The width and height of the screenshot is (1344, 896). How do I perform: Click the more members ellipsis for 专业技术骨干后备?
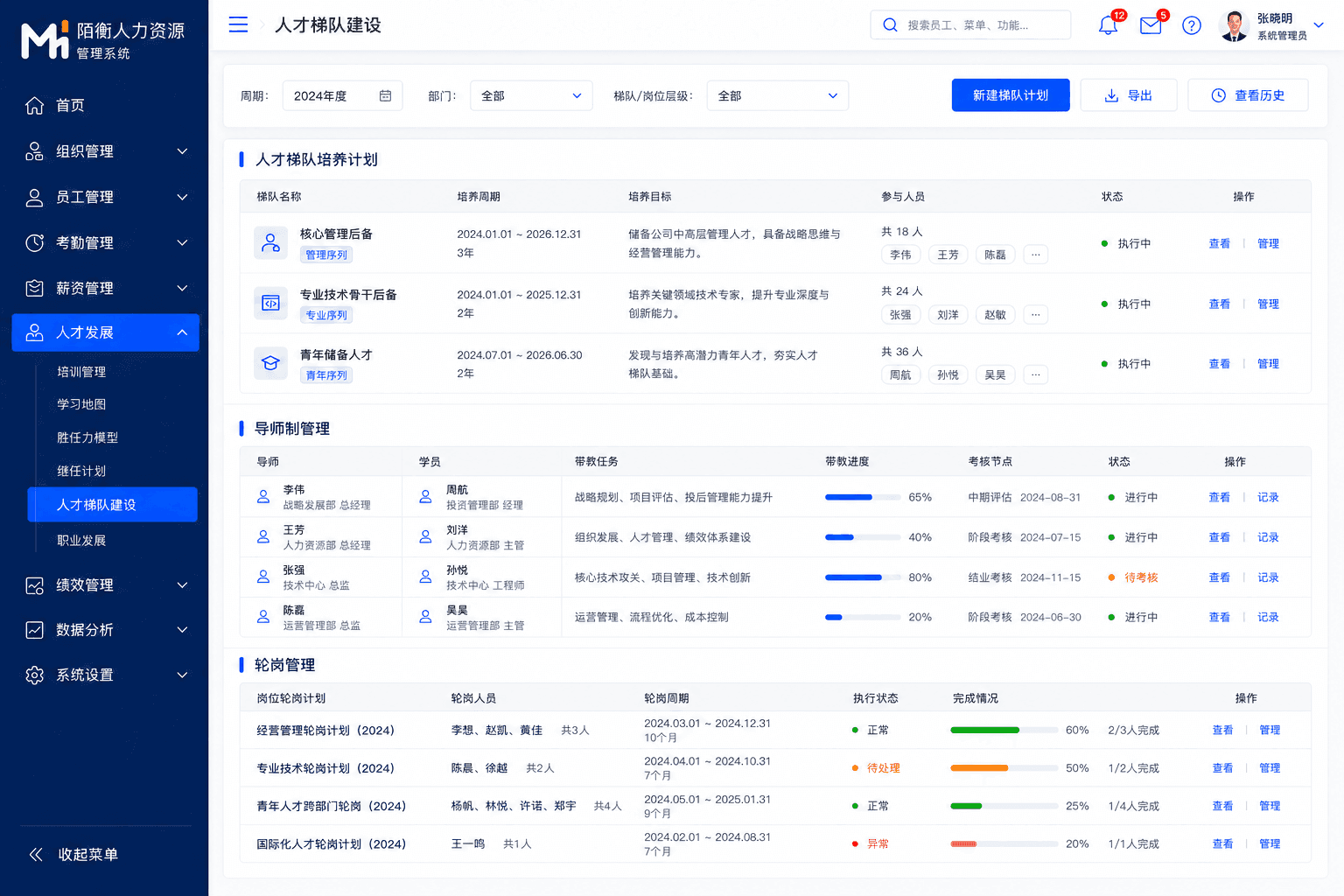coord(1035,315)
